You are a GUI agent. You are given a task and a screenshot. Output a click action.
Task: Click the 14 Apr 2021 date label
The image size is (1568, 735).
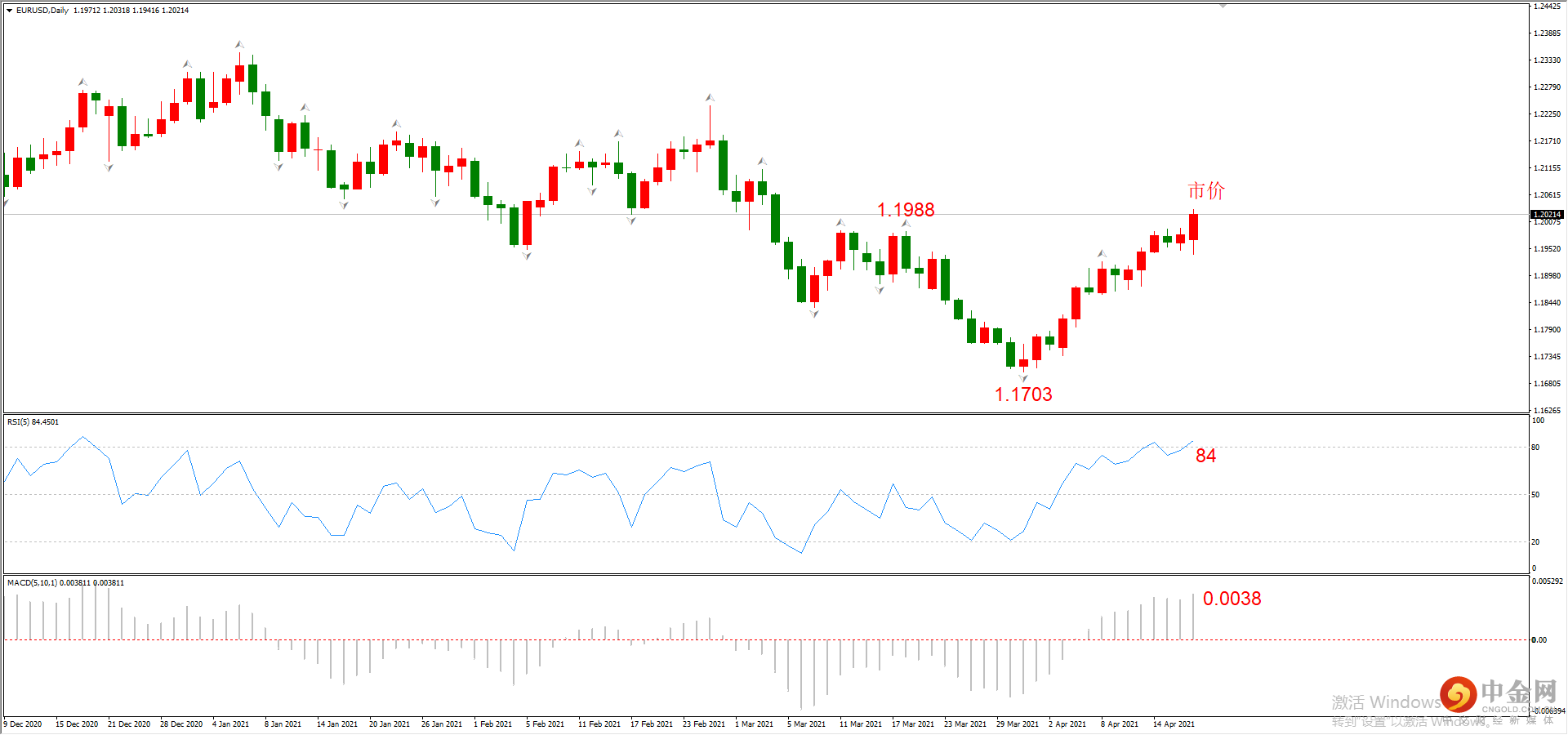coord(1174,724)
